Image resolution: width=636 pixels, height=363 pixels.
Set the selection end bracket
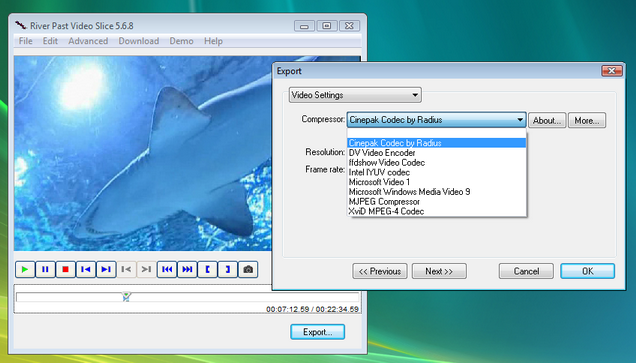[228, 269]
